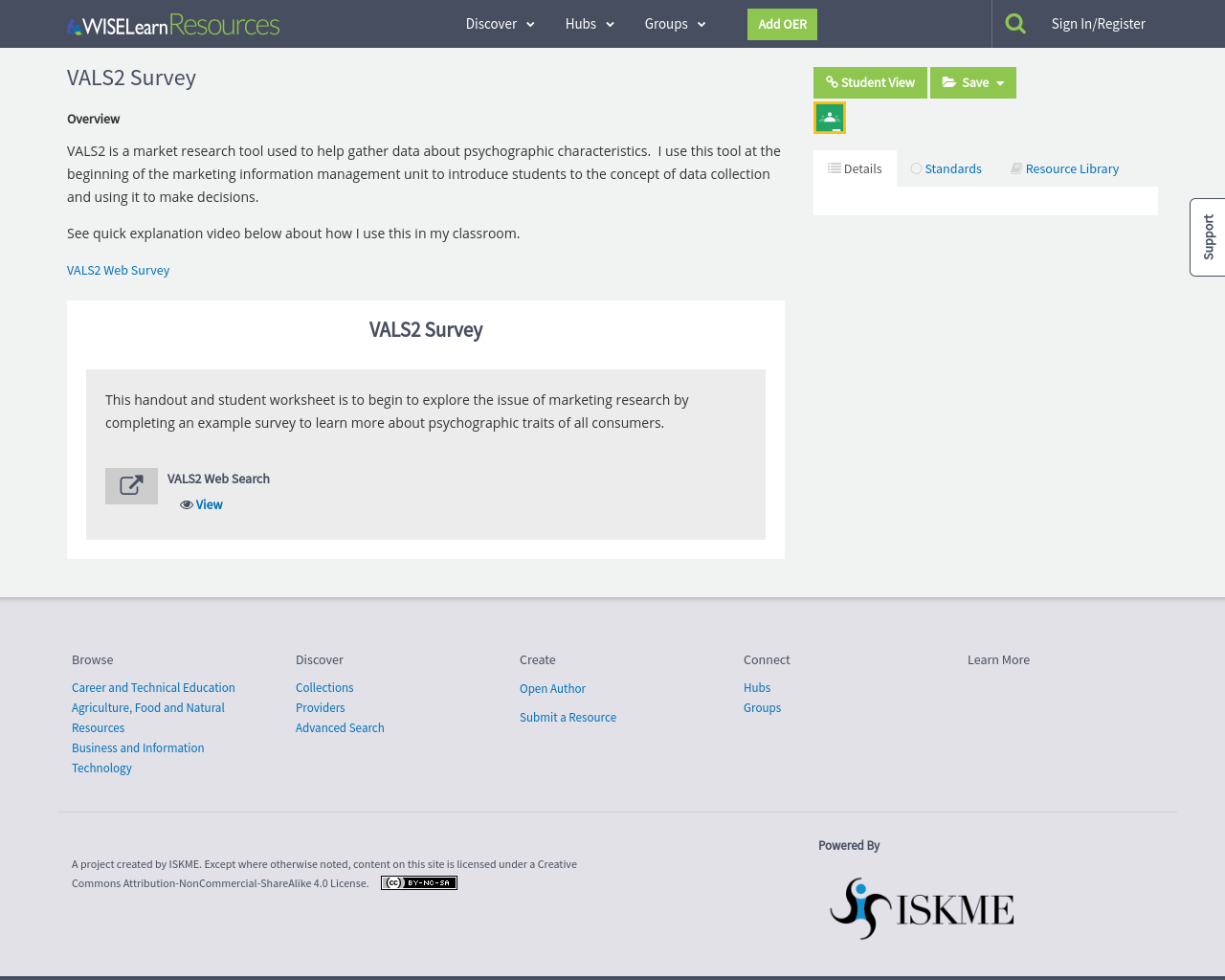The width and height of the screenshot is (1225, 980).
Task: Click the external link icon for VALS2 Web Search
Action: [x=131, y=486]
